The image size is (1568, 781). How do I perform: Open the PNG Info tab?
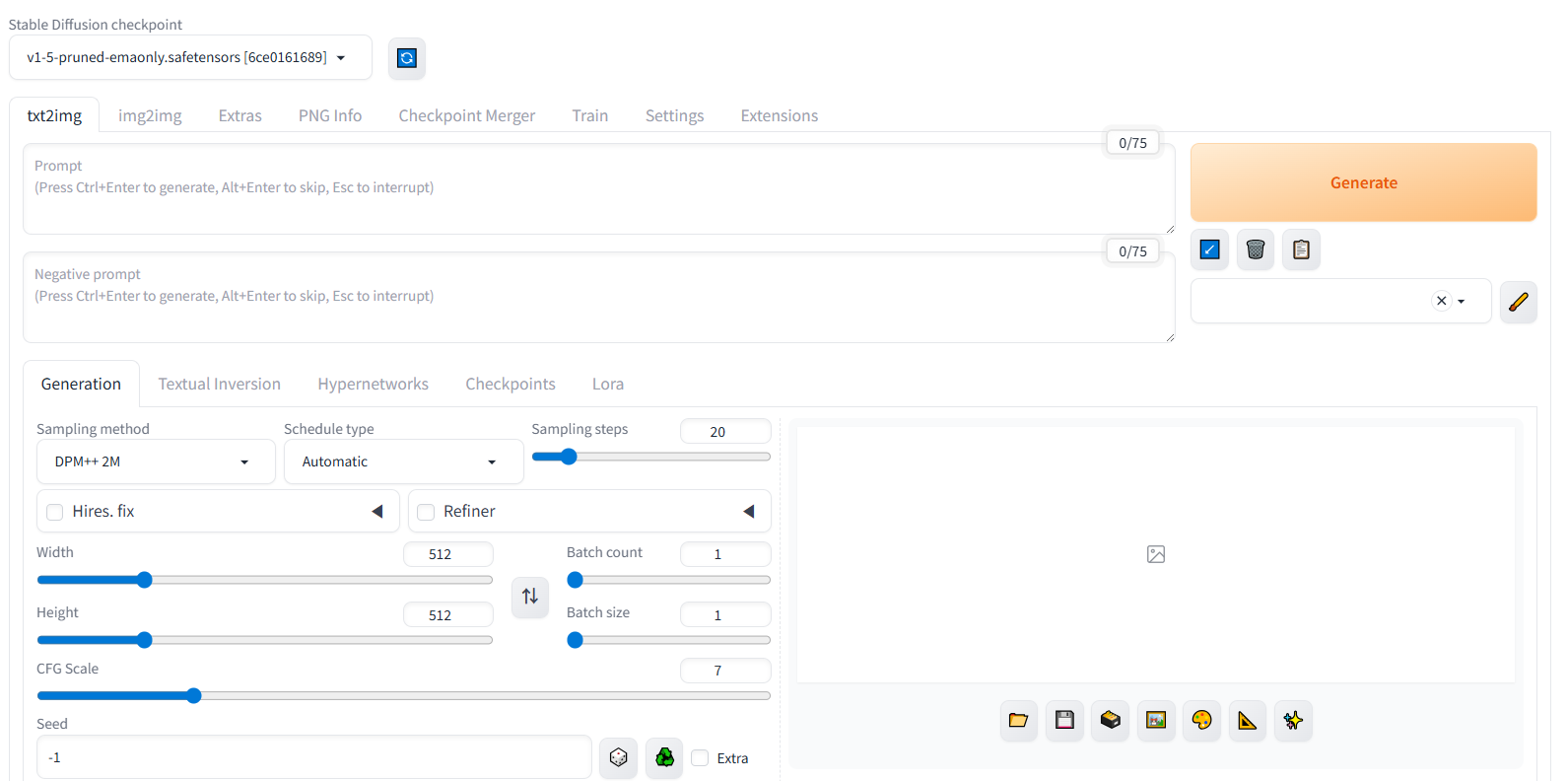(330, 115)
